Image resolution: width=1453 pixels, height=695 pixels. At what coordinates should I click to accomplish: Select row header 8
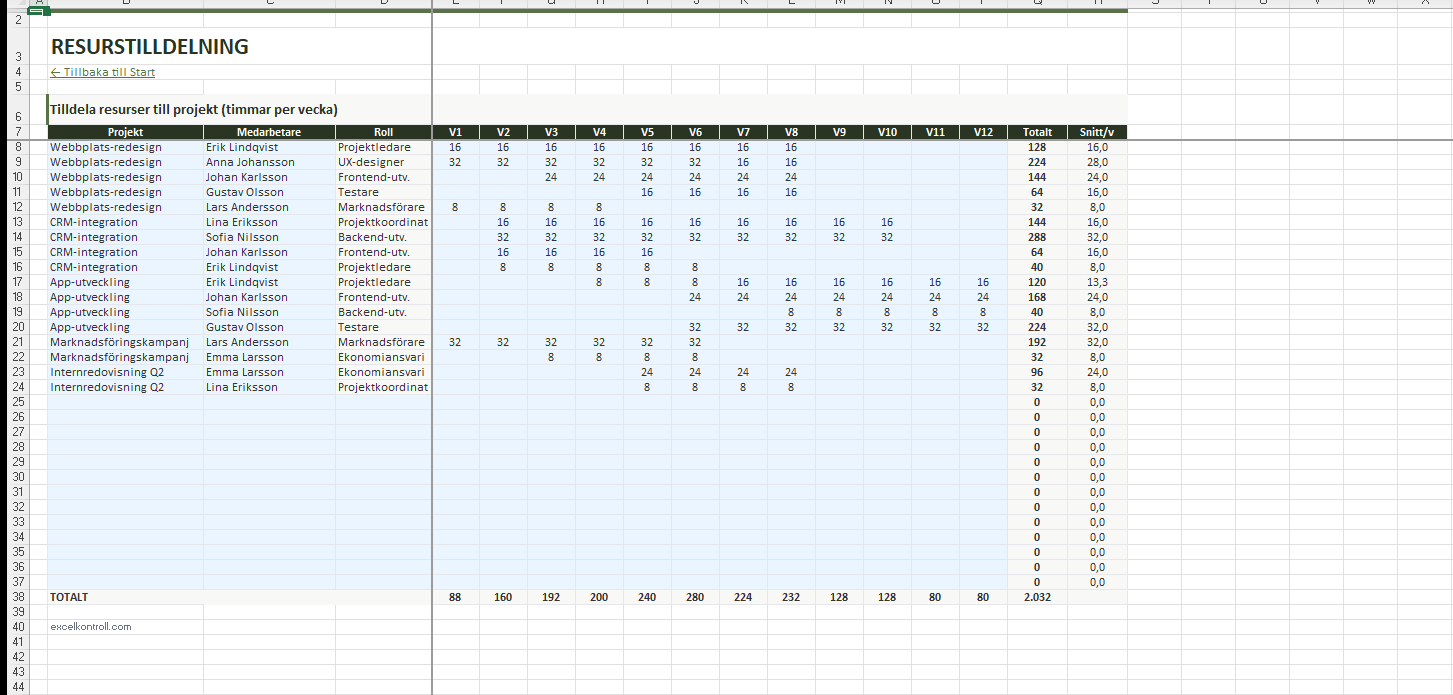click(16, 147)
